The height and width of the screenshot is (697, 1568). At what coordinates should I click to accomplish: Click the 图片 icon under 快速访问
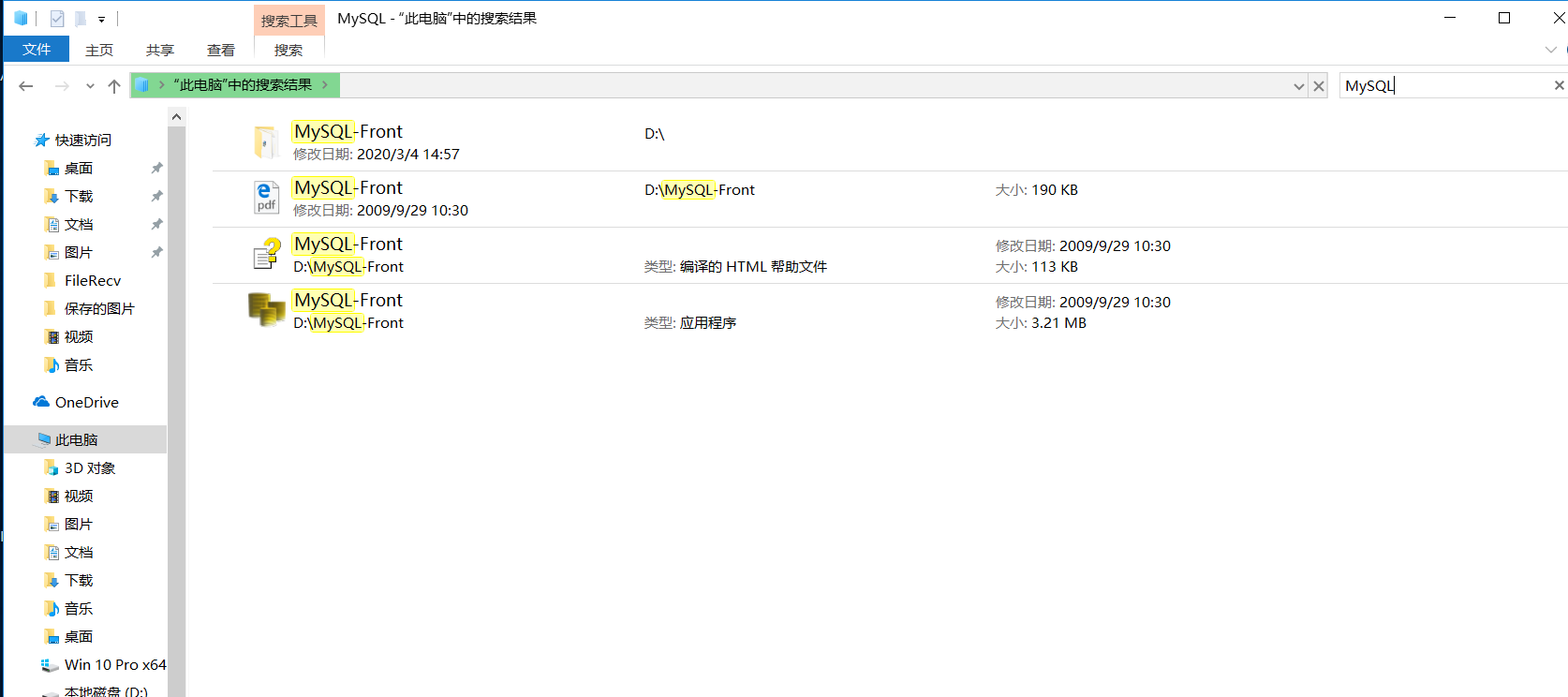click(52, 252)
